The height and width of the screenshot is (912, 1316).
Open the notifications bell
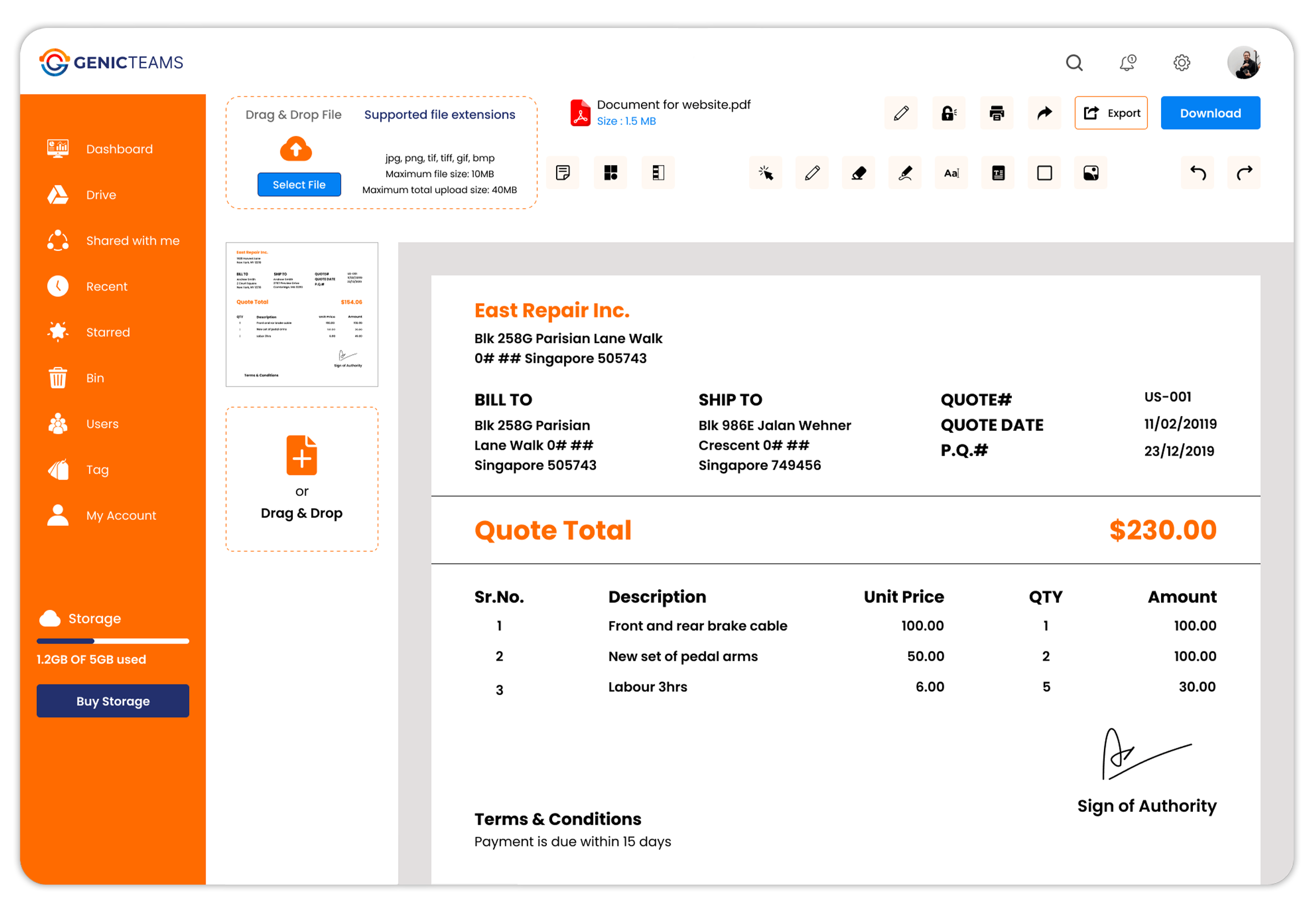coord(1128,62)
